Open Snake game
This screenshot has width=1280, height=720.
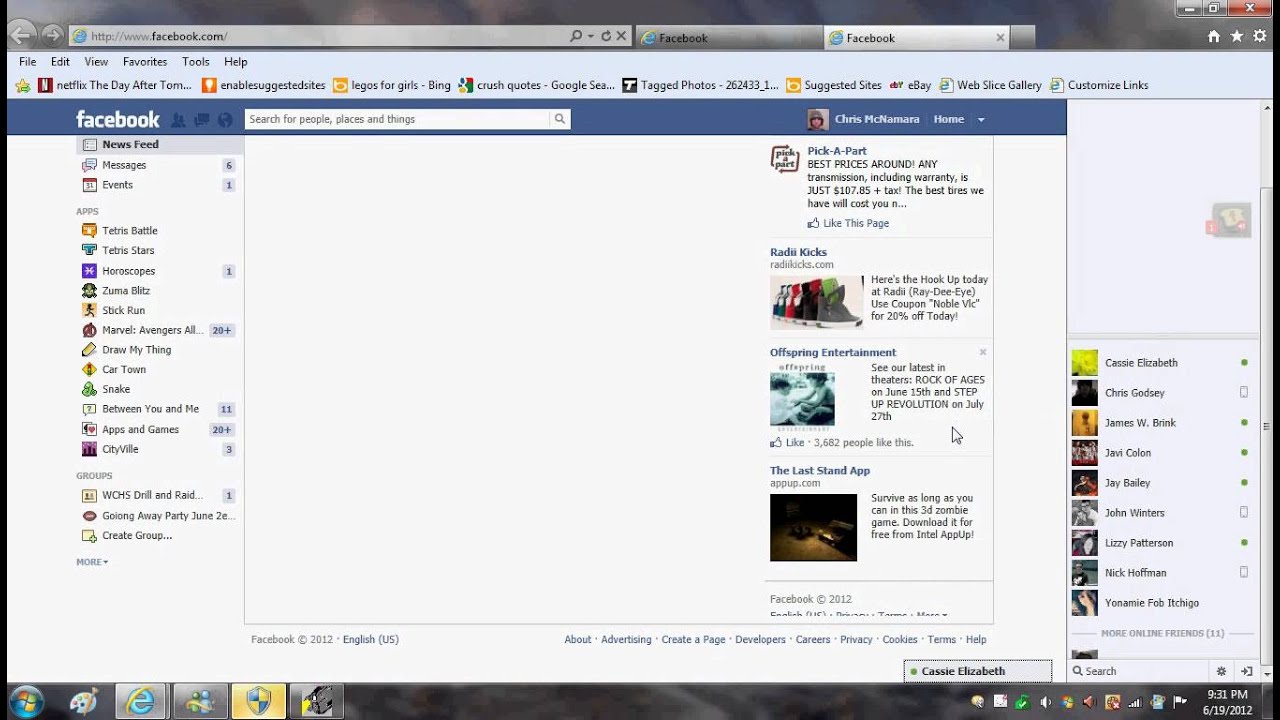pyautogui.click(x=115, y=389)
